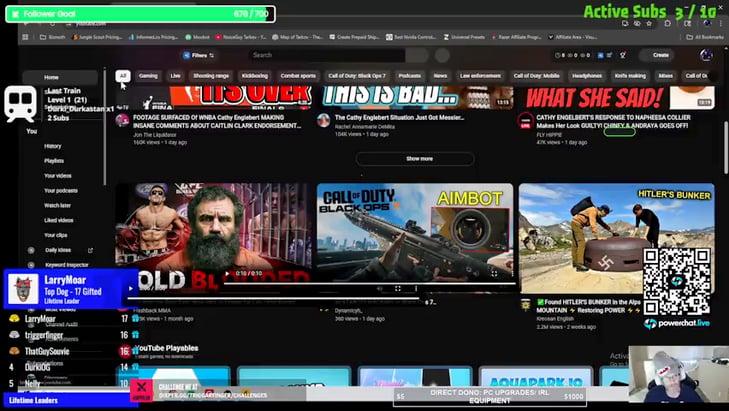The height and width of the screenshot is (411, 729).
Task: Open the Filters dropdown in header
Action: 199,55
